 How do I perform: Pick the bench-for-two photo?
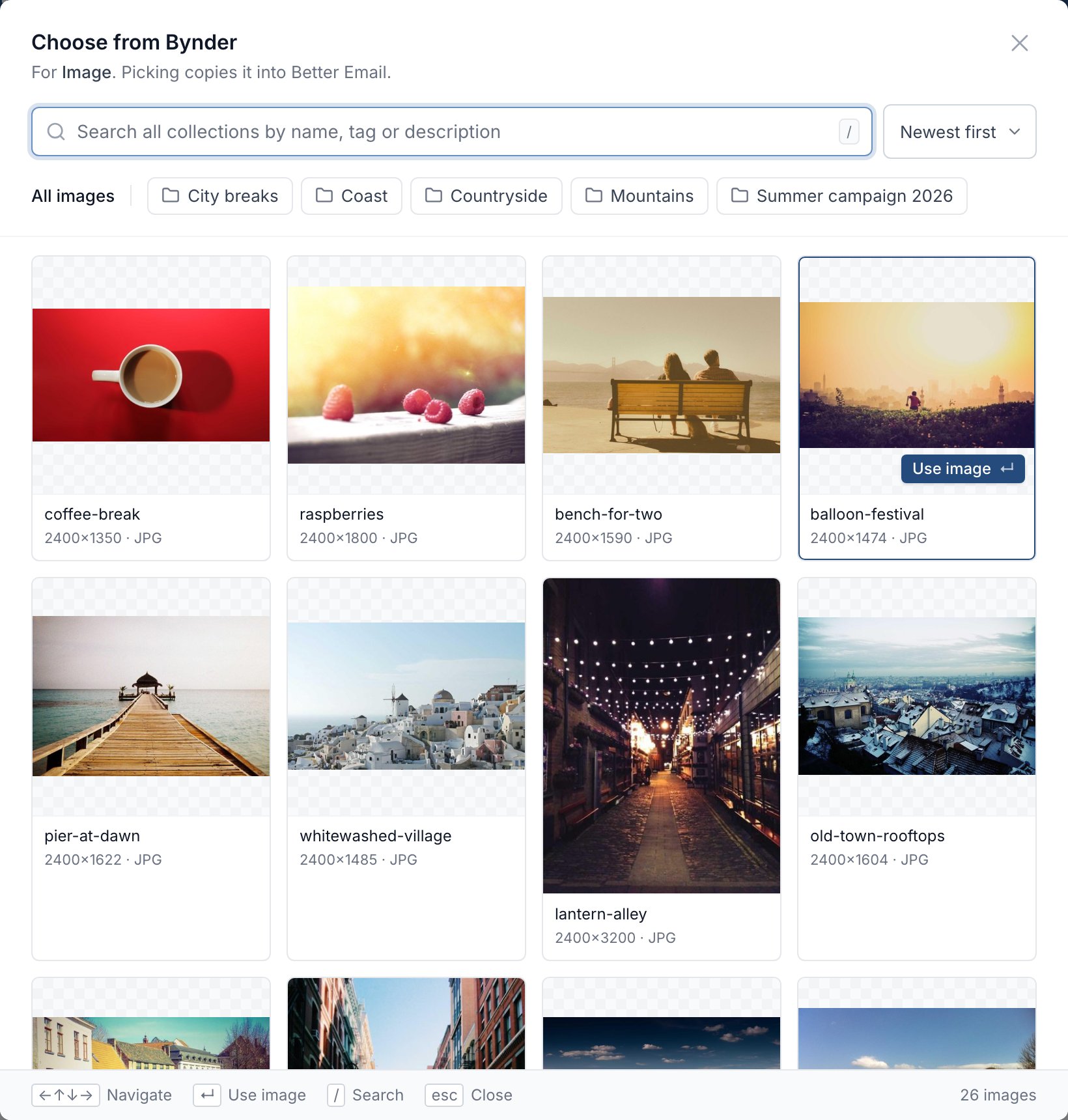pyautogui.click(x=662, y=375)
